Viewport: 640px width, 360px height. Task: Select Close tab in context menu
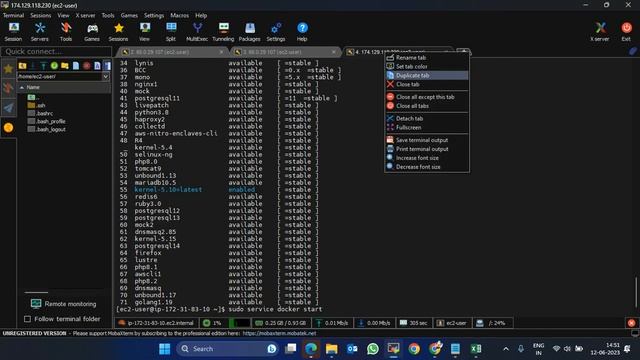(427, 84)
